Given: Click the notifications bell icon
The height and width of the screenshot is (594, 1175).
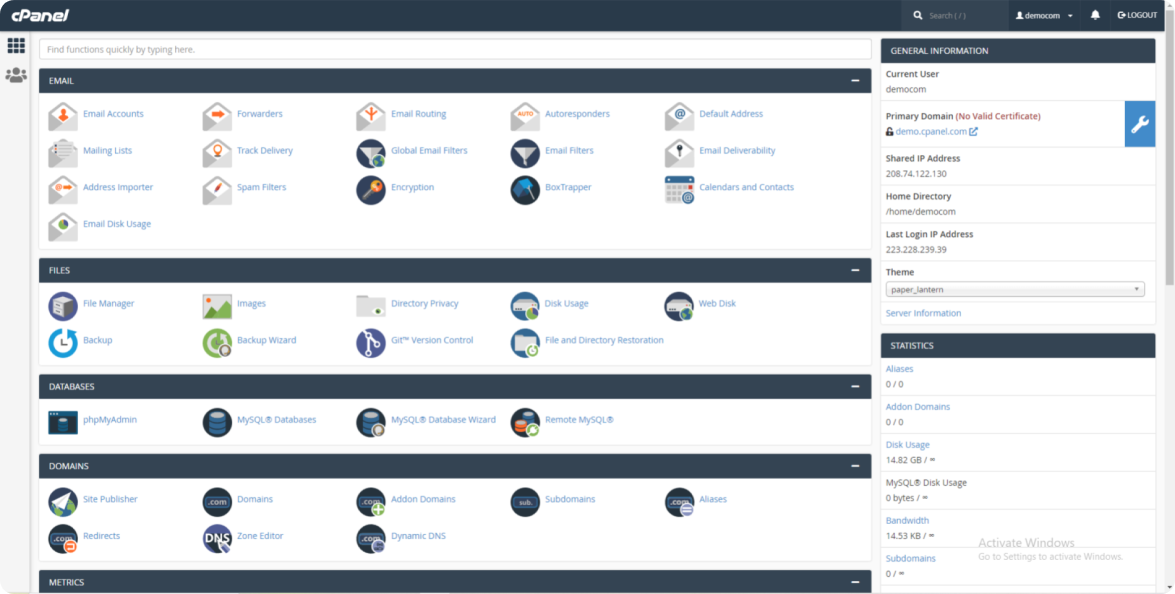Looking at the screenshot, I should 1095,15.
